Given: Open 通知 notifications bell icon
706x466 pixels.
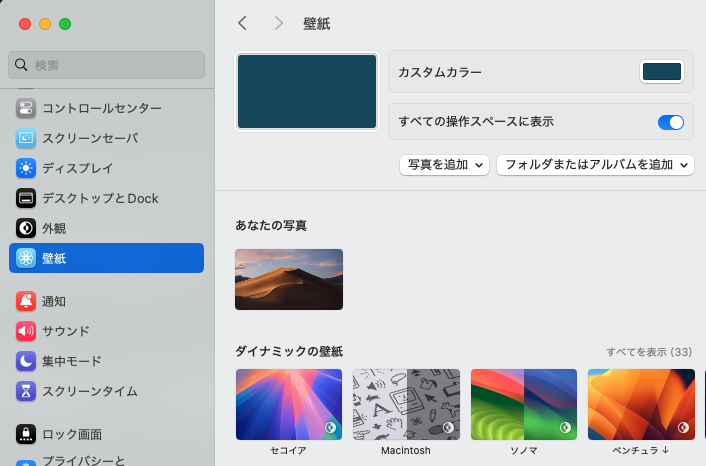Looking at the screenshot, I should pos(26,301).
